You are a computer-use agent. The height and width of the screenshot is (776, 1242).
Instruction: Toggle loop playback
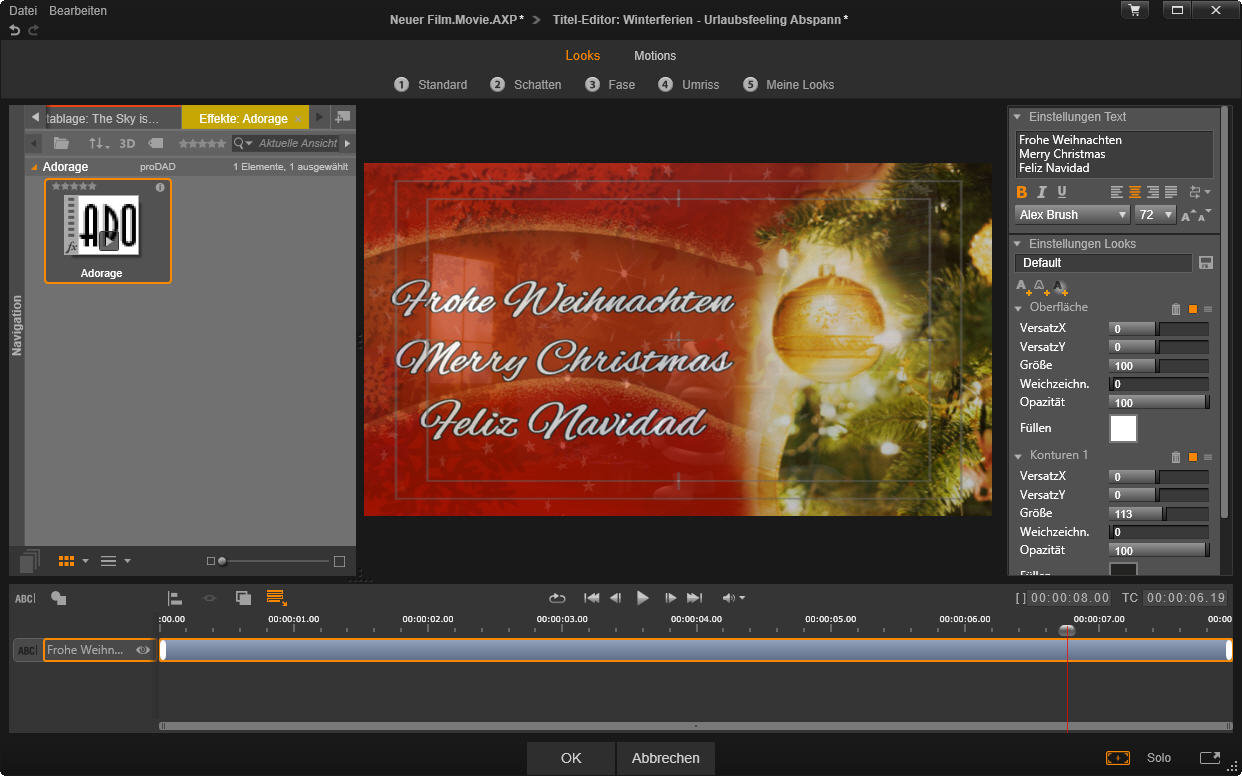pyautogui.click(x=557, y=598)
